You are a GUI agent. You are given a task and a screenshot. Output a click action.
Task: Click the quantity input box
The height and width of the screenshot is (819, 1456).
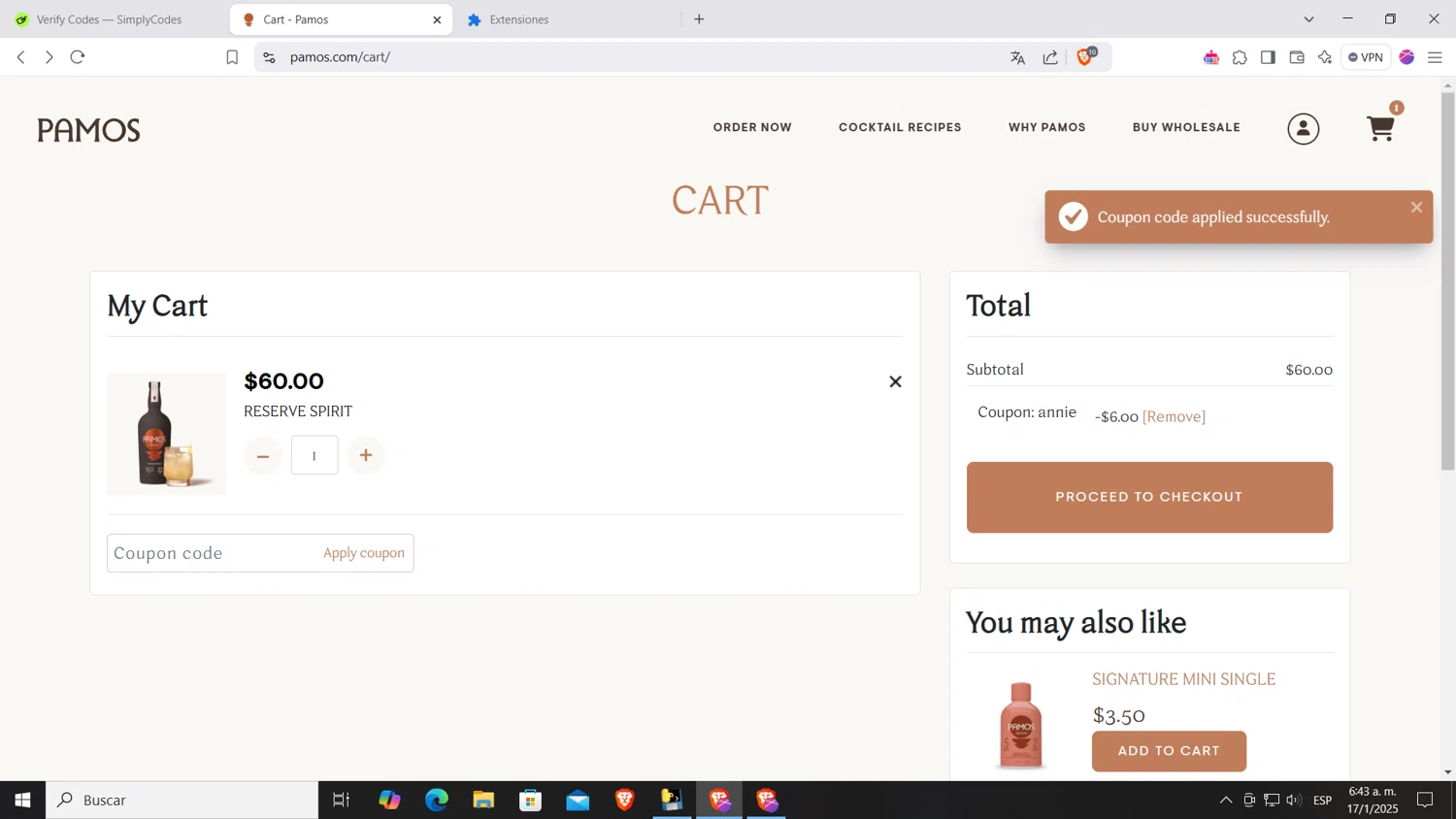point(314,455)
